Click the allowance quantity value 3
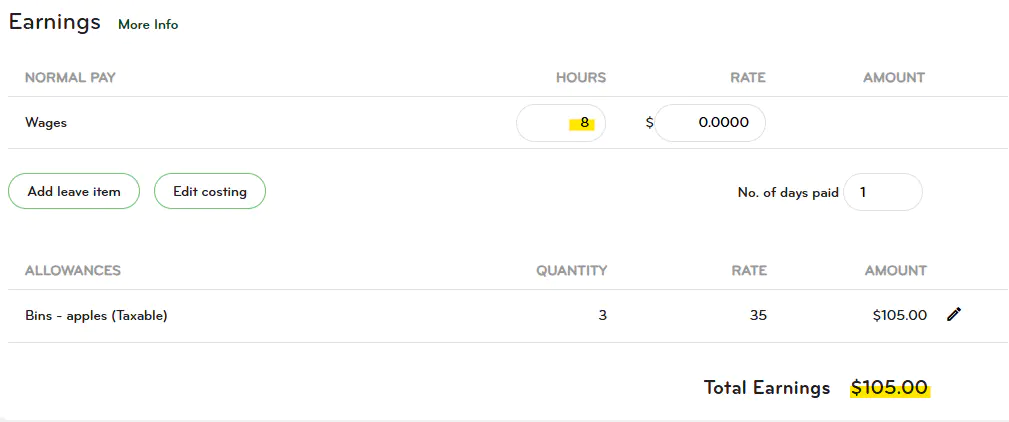This screenshot has height=422, width=1009. pos(602,315)
